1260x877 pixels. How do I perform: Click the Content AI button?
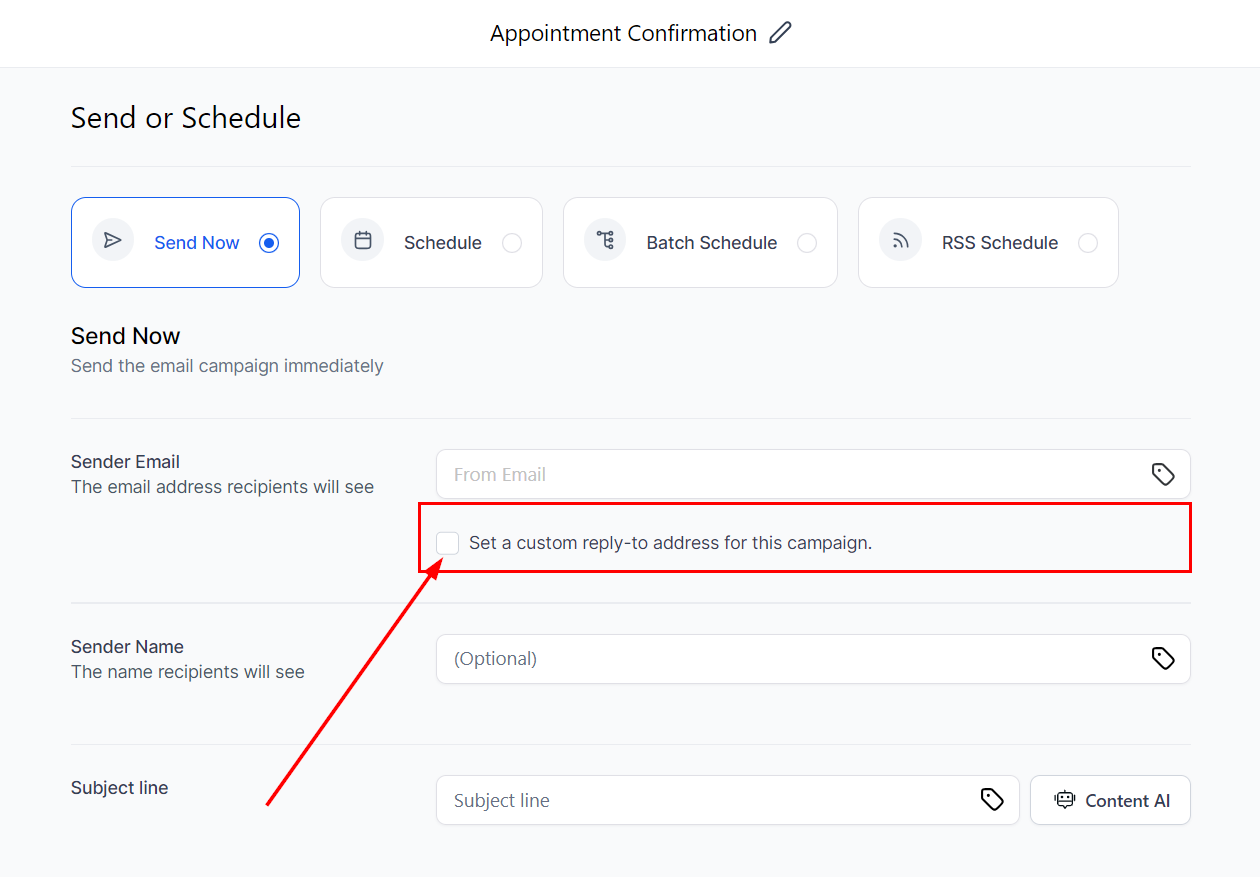pyautogui.click(x=1110, y=800)
